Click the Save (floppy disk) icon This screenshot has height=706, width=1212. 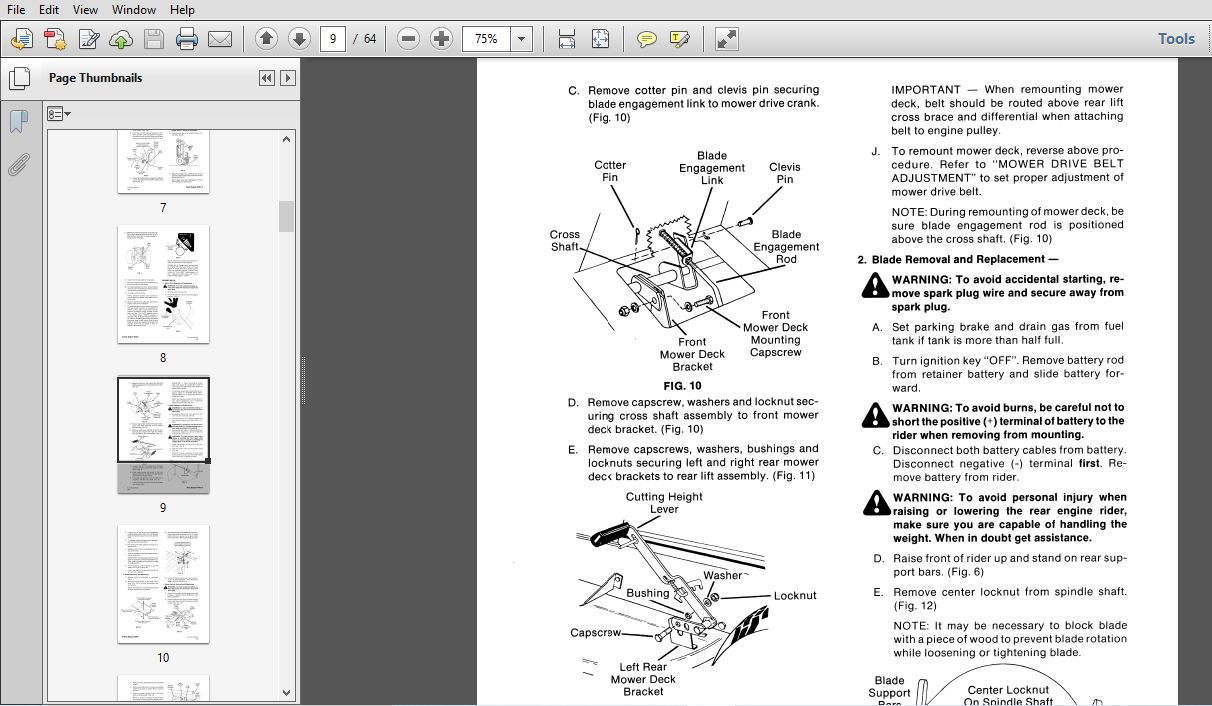[x=154, y=39]
